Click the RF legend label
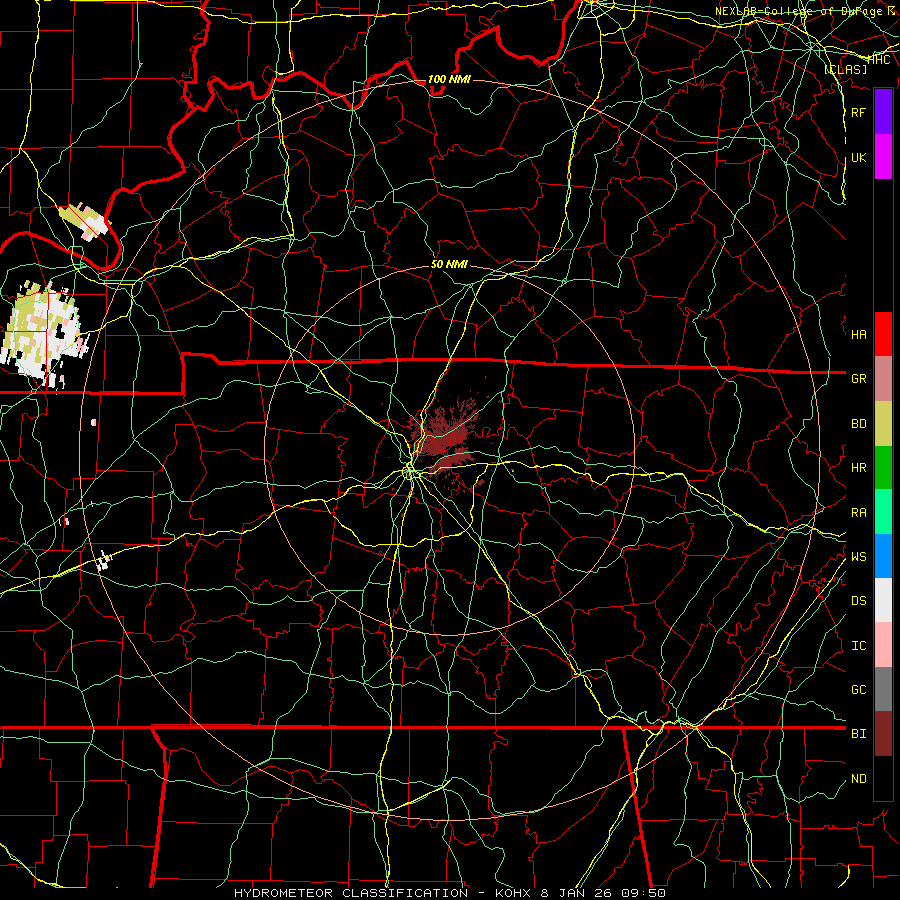Image resolution: width=900 pixels, height=900 pixels. [x=858, y=112]
